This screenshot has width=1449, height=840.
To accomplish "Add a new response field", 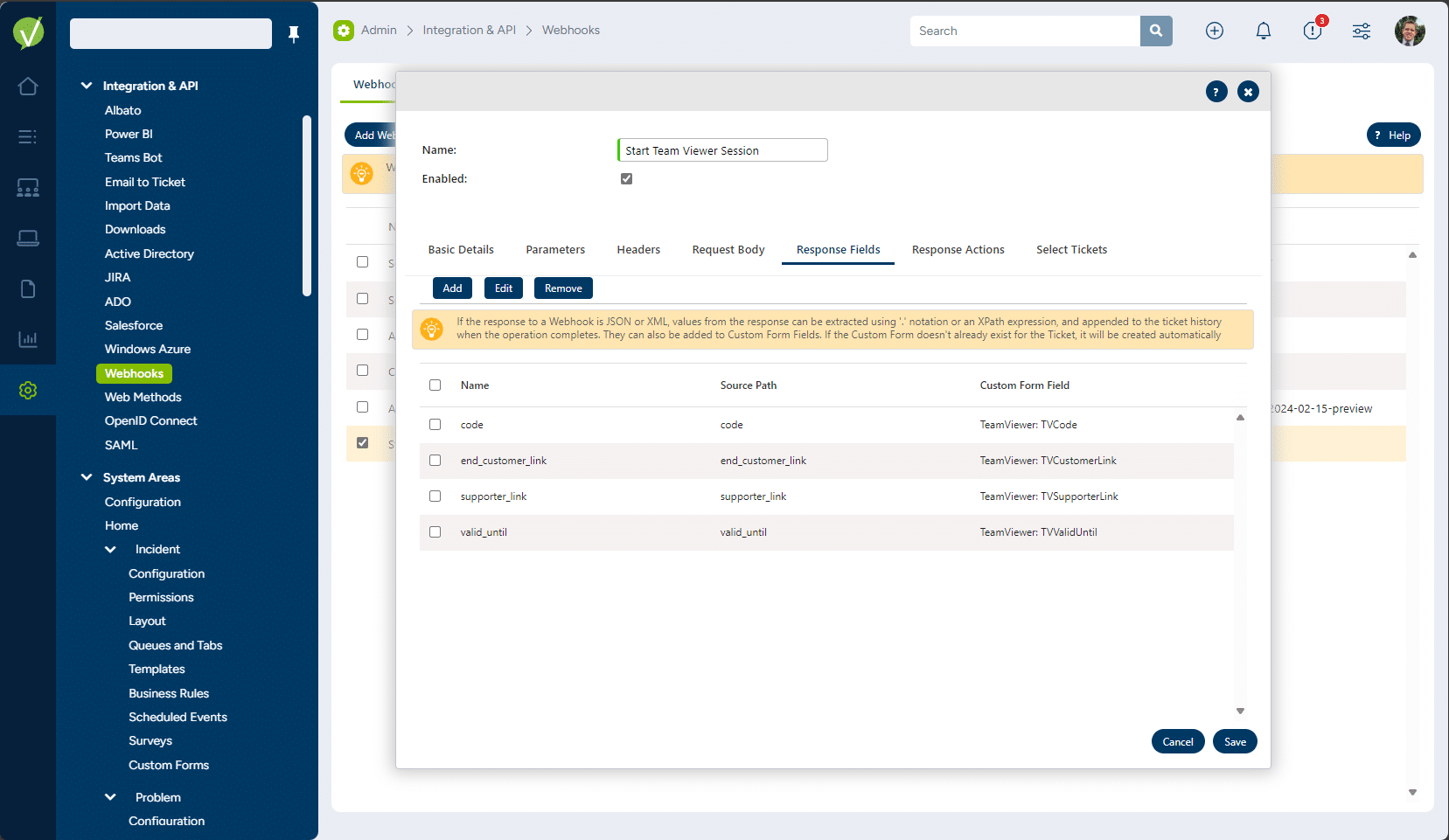I will click(x=451, y=288).
